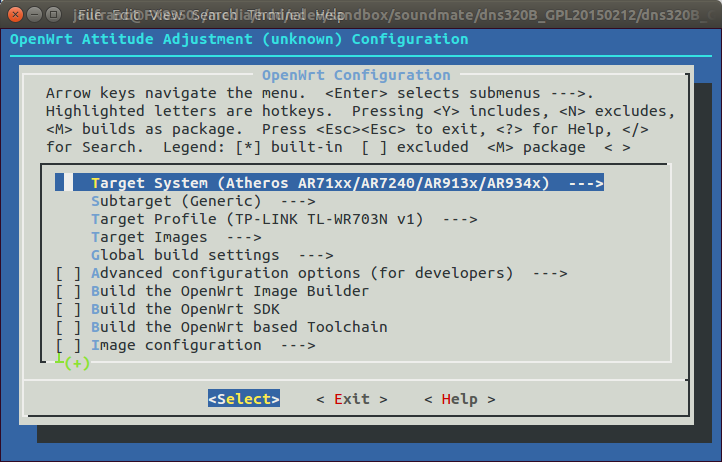Toggle Build the OpenWrt SDK checkbox
The height and width of the screenshot is (462, 722).
coord(68,310)
